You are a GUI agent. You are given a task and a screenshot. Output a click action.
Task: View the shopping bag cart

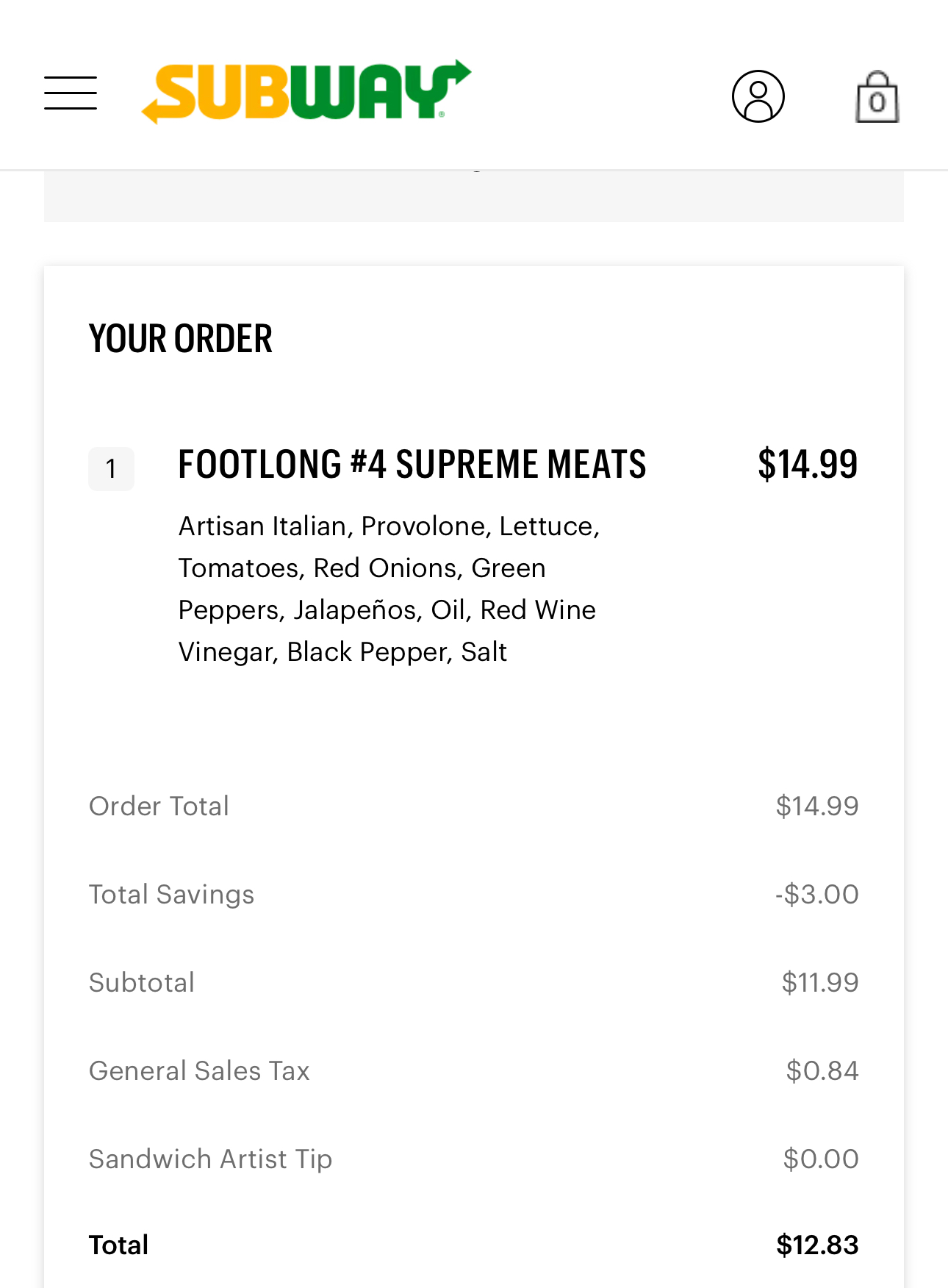click(x=877, y=97)
